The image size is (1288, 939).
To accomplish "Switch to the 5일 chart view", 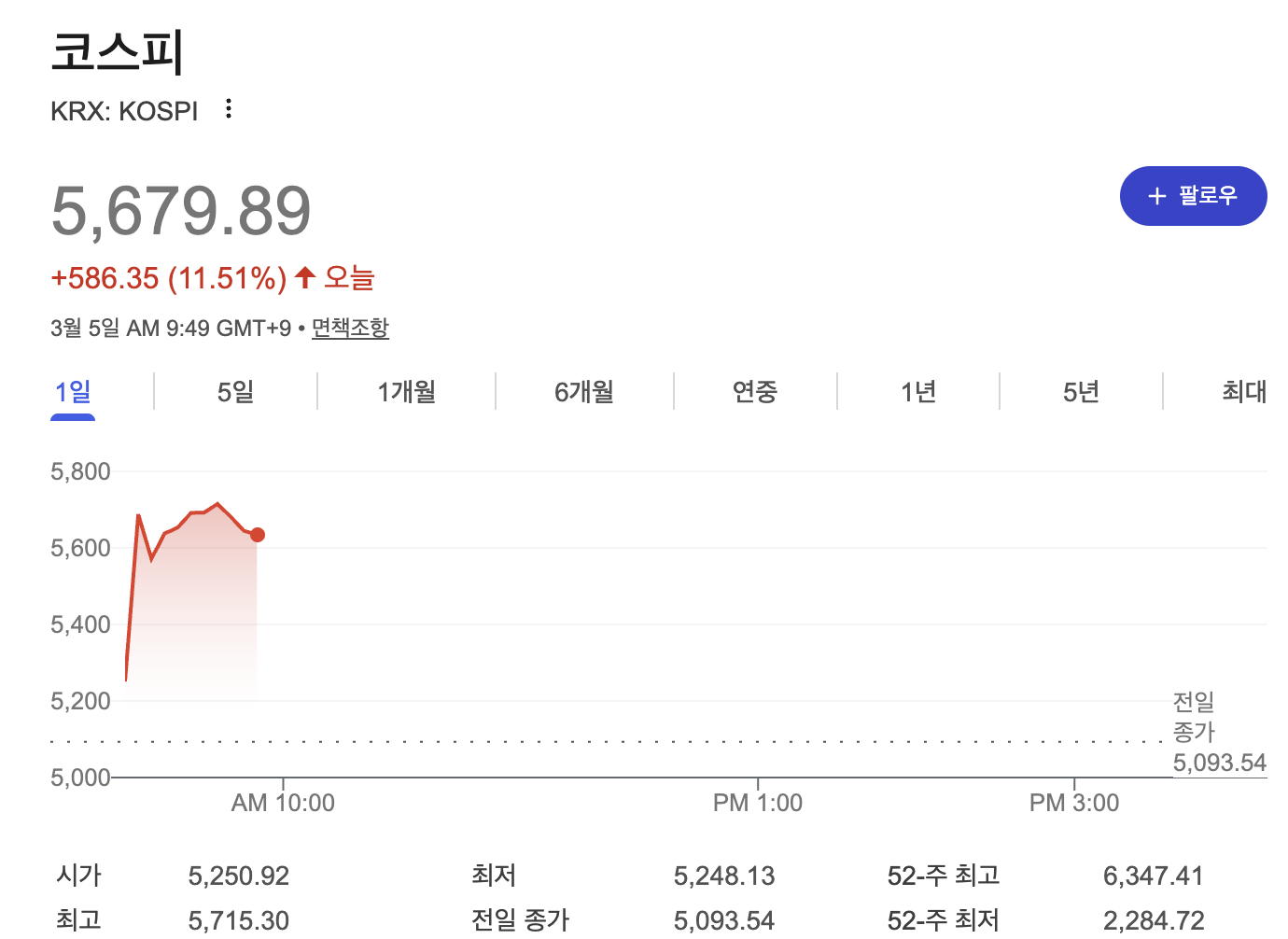I will click(235, 392).
